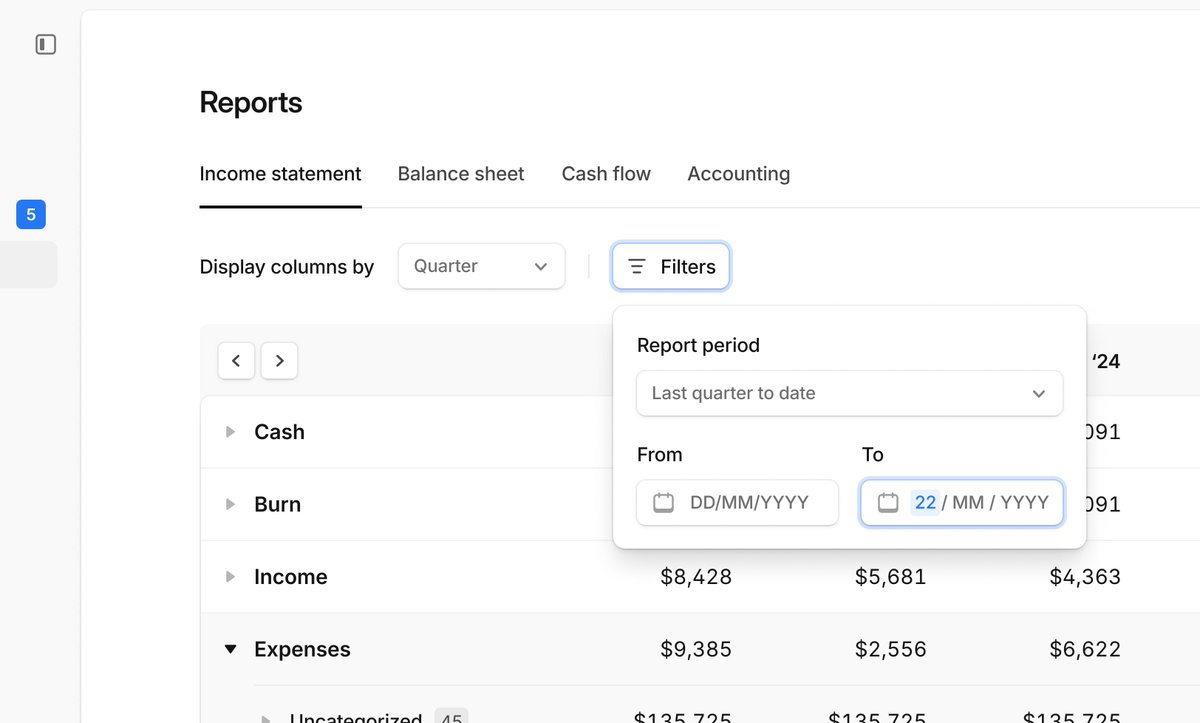
Task: Open the Quarter display columns dropdown
Action: (x=481, y=267)
